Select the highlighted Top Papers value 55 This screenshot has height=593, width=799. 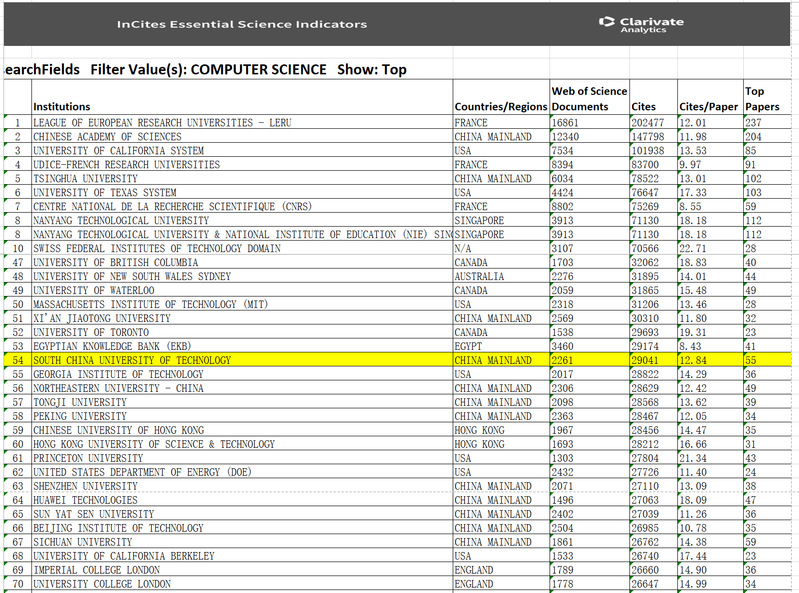(x=767, y=360)
